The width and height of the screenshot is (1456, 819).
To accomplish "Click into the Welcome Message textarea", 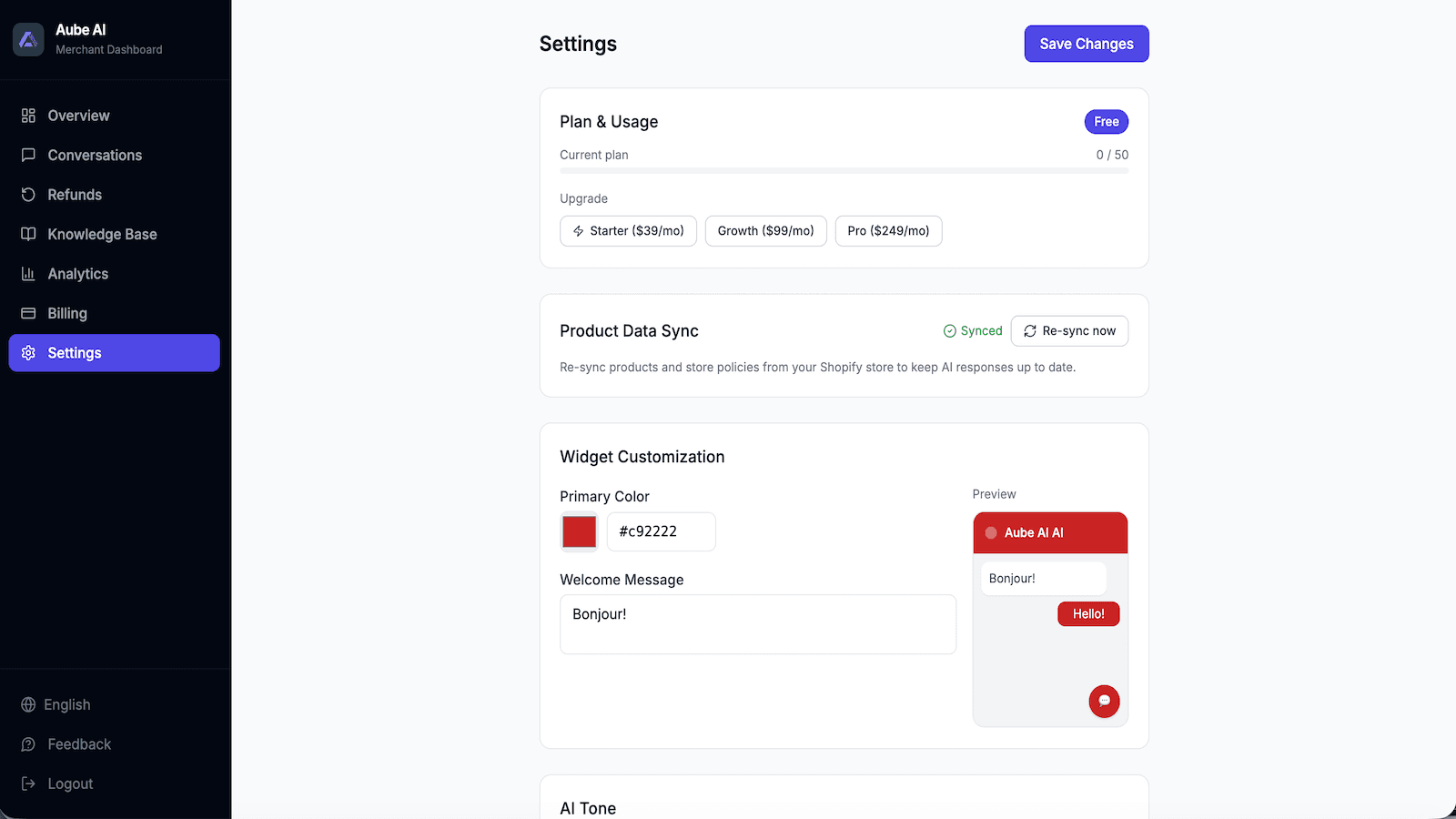I will [x=758, y=624].
